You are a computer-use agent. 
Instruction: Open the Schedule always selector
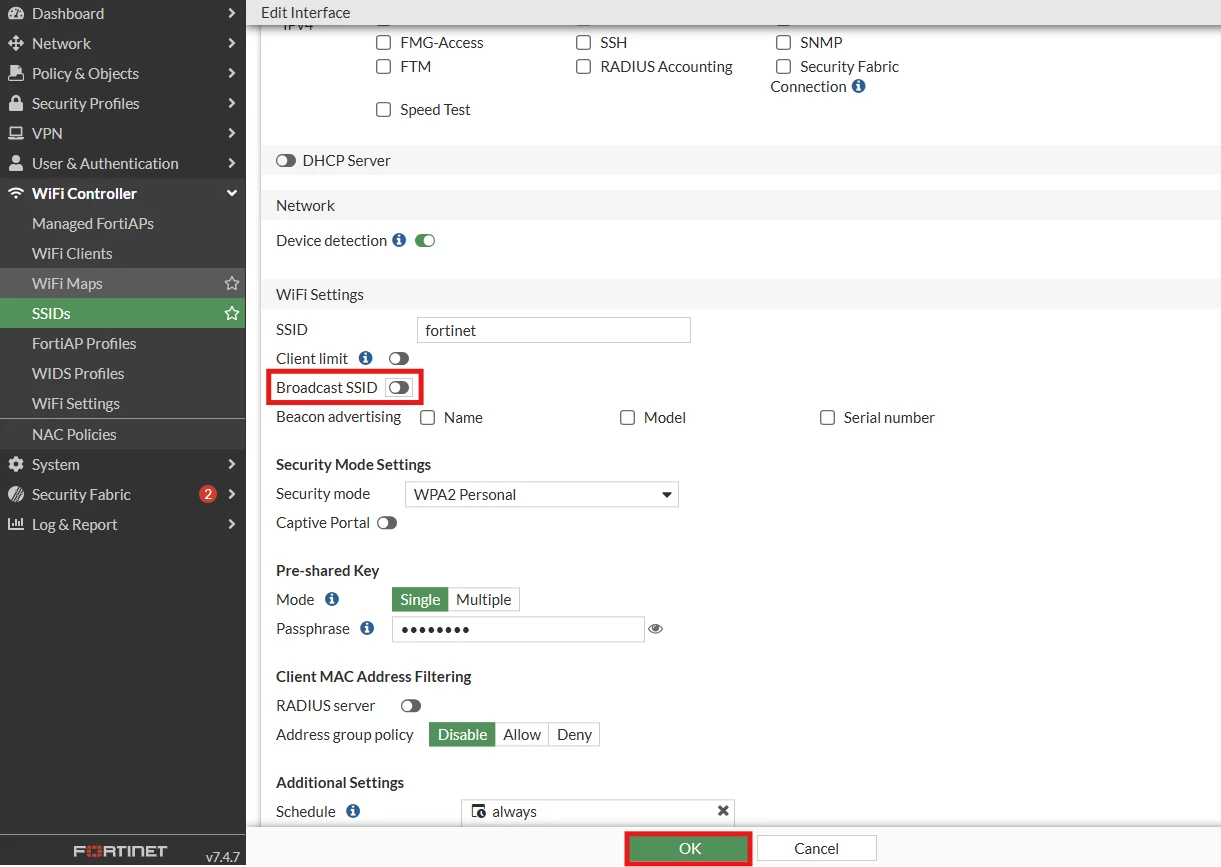pyautogui.click(x=598, y=811)
